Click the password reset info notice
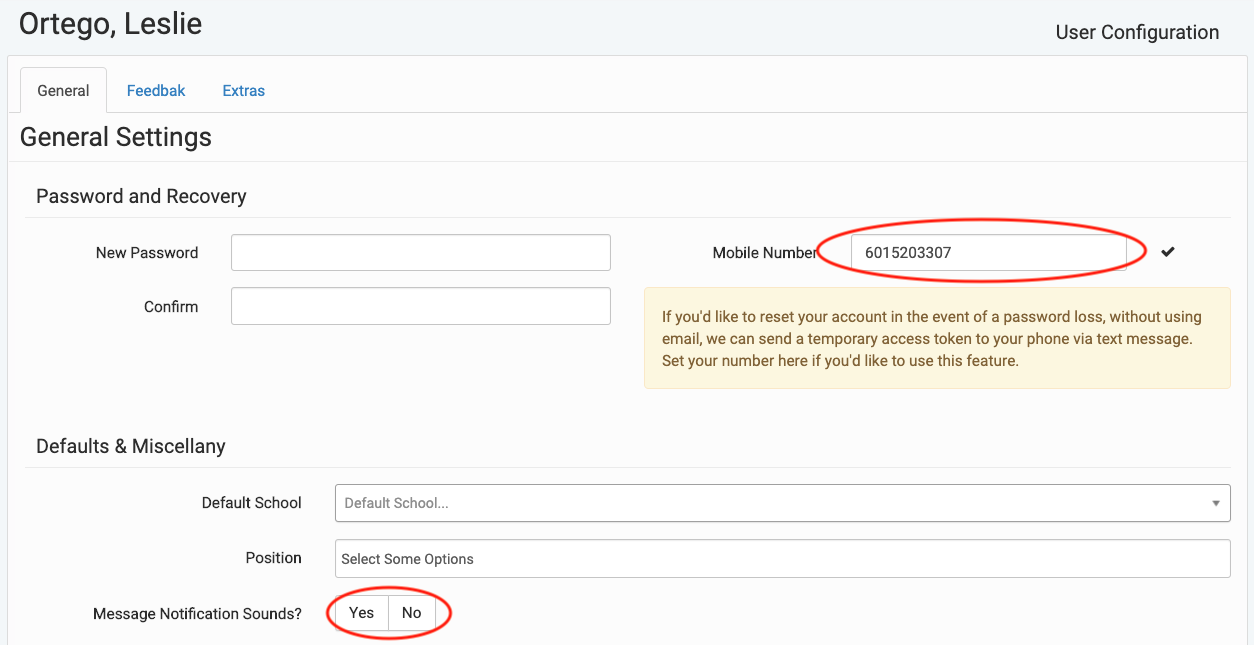 [937, 338]
